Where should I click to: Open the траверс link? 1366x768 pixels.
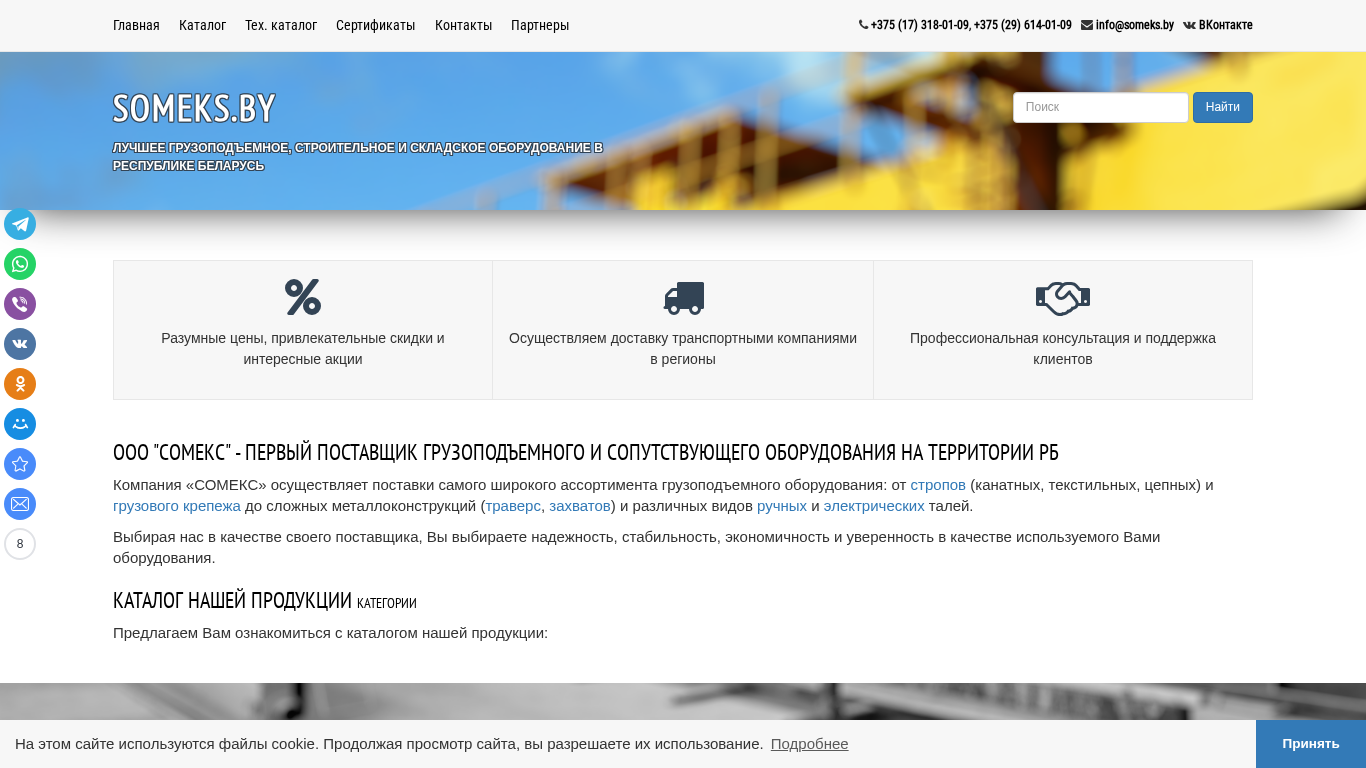point(513,506)
